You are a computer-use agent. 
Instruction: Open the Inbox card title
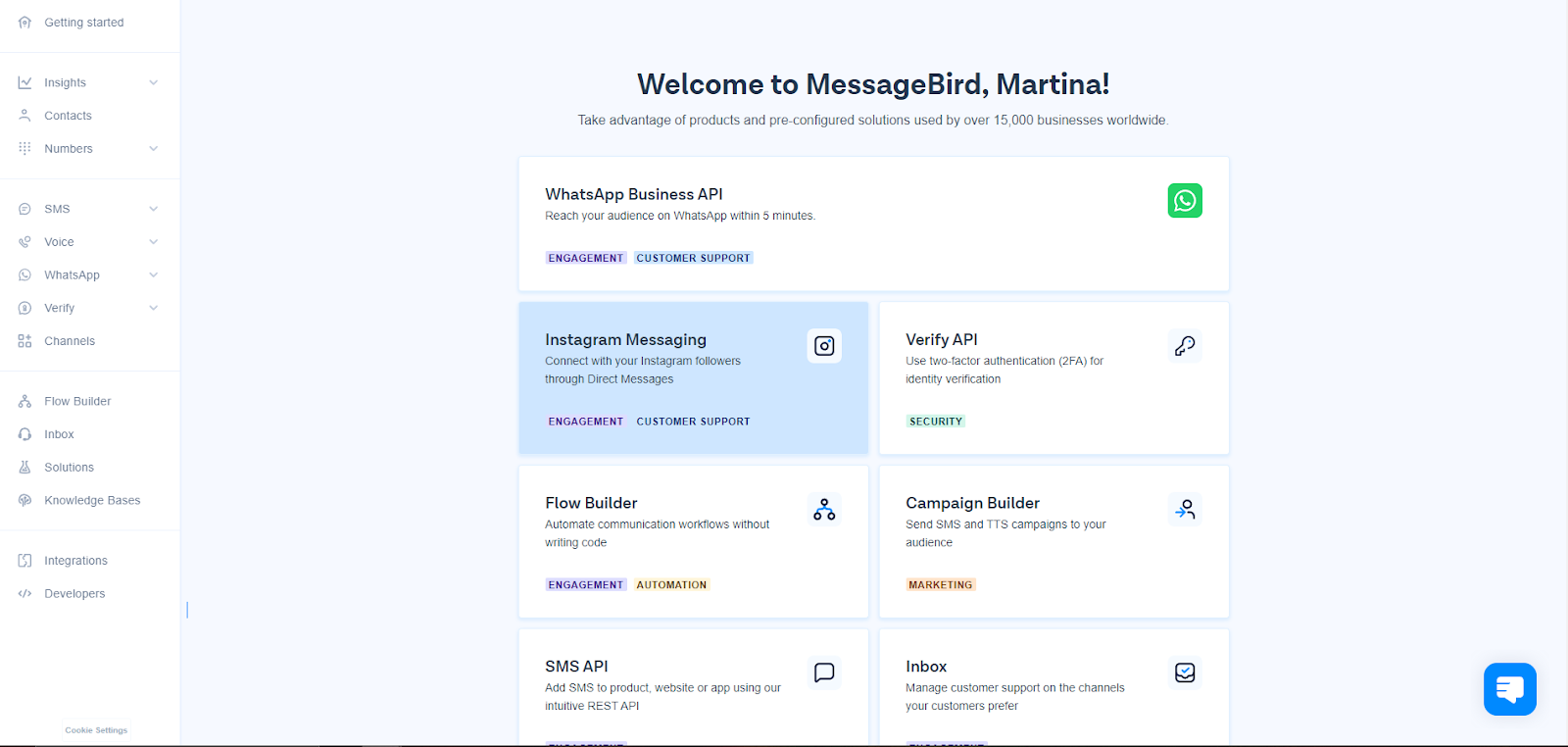[x=926, y=667]
